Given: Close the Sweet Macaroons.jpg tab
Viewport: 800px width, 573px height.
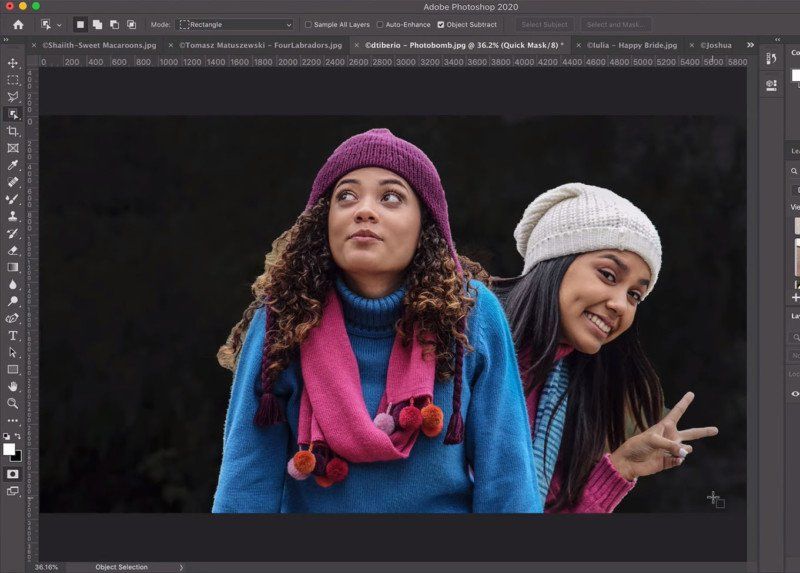Looking at the screenshot, I should coord(34,45).
